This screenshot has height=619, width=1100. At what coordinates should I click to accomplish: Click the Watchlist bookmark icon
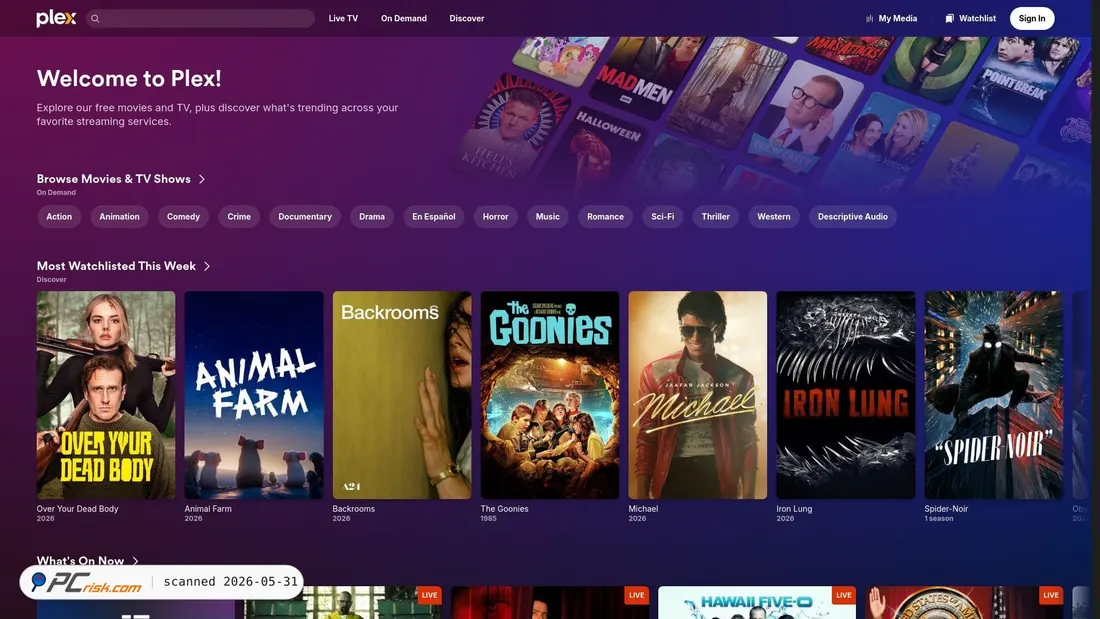(949, 19)
